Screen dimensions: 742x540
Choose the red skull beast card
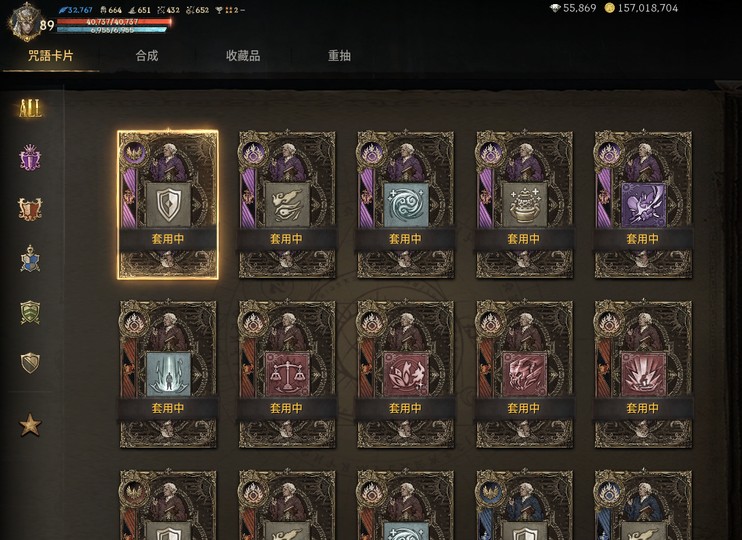point(524,374)
